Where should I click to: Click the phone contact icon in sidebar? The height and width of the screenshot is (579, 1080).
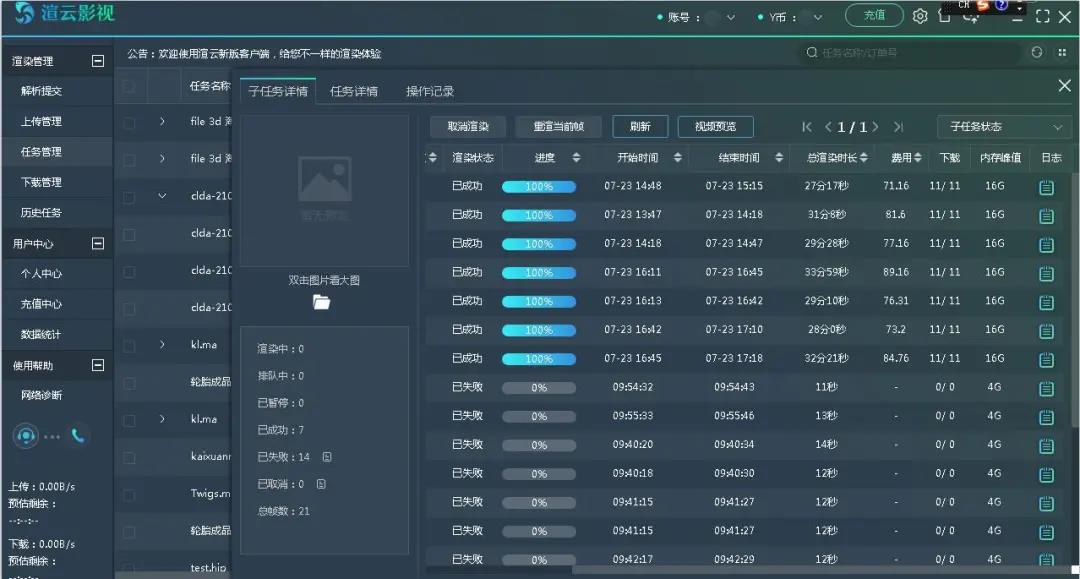78,435
